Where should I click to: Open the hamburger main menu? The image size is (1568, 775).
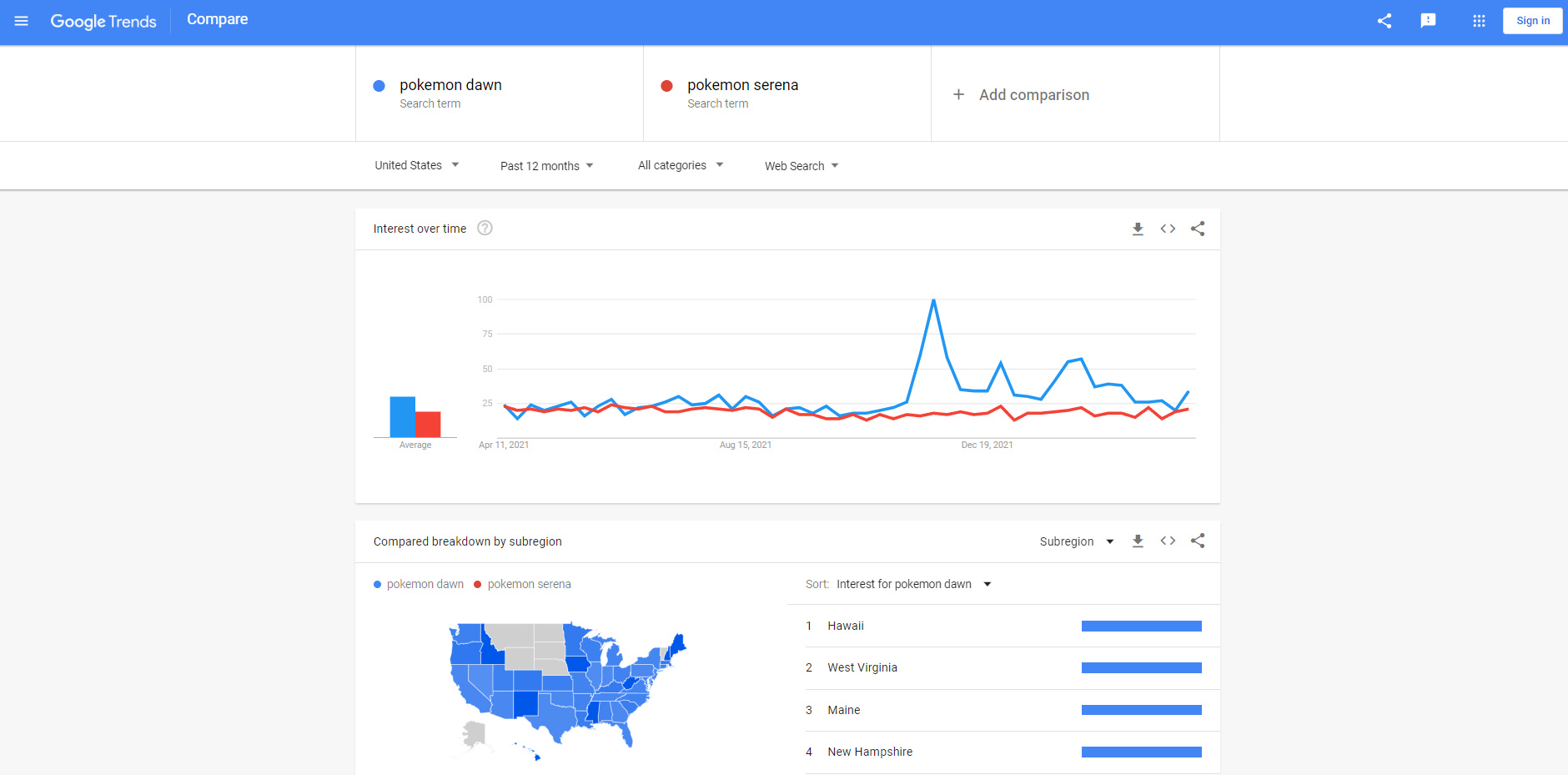22,21
